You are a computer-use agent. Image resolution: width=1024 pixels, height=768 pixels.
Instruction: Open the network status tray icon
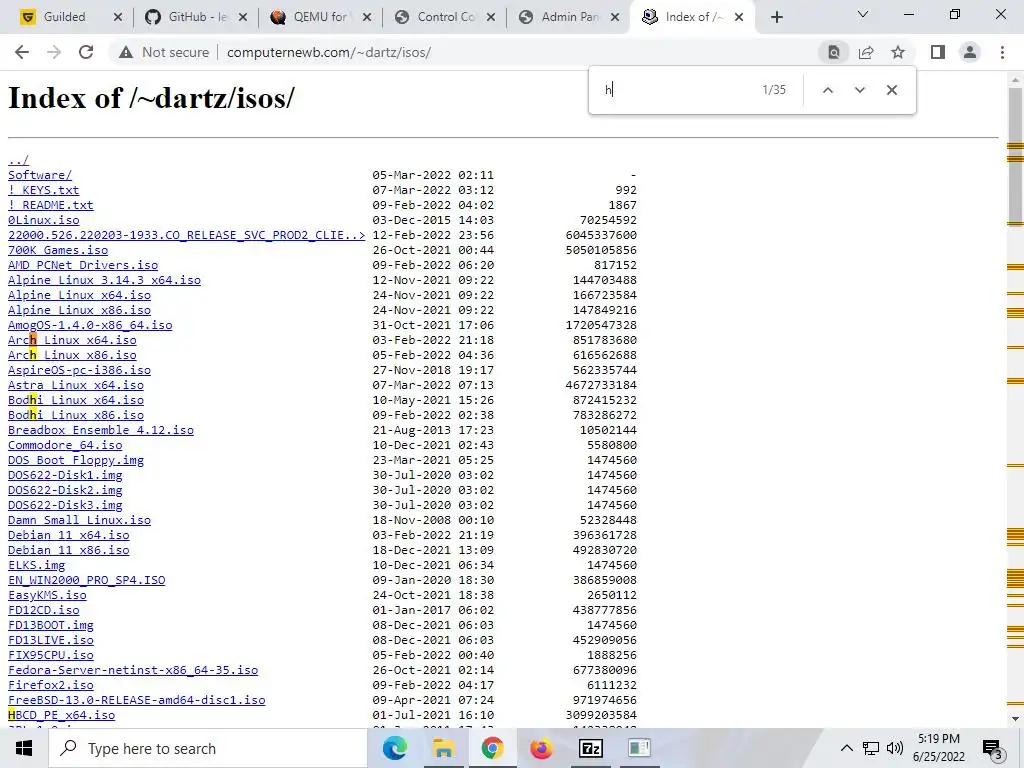871,748
